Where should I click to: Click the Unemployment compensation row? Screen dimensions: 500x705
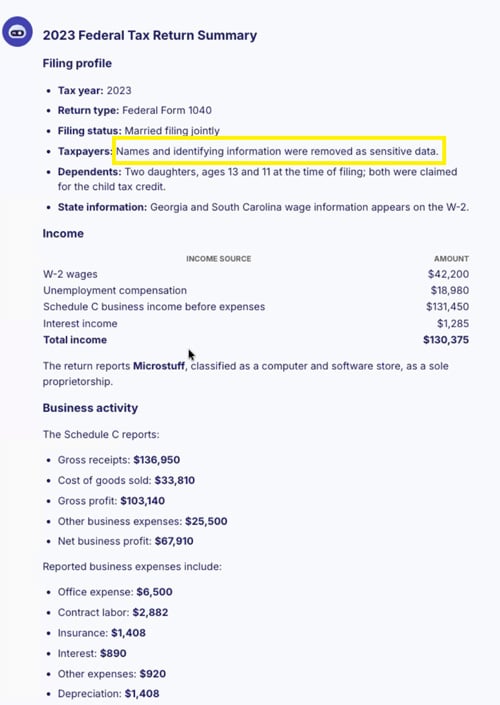256,290
